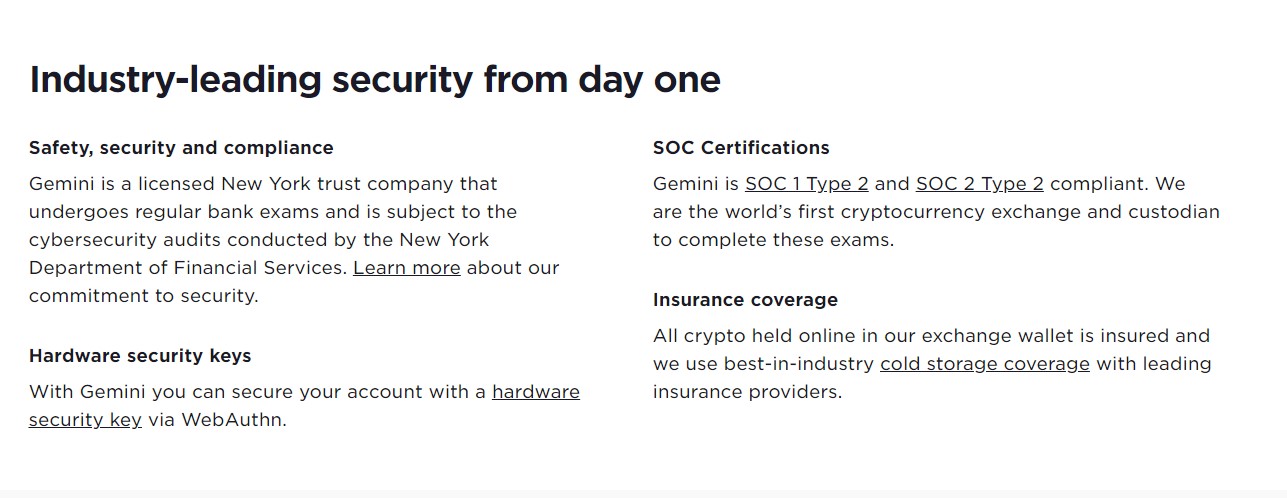Image resolution: width=1287 pixels, height=498 pixels.
Task: Open the Learn more link
Action: (x=407, y=268)
